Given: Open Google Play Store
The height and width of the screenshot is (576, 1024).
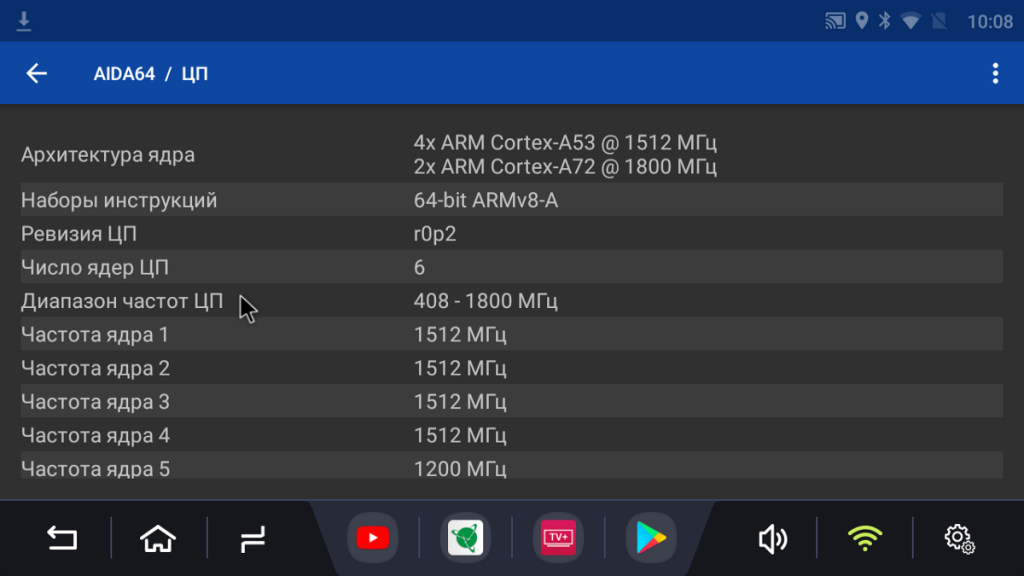Looking at the screenshot, I should point(650,539).
